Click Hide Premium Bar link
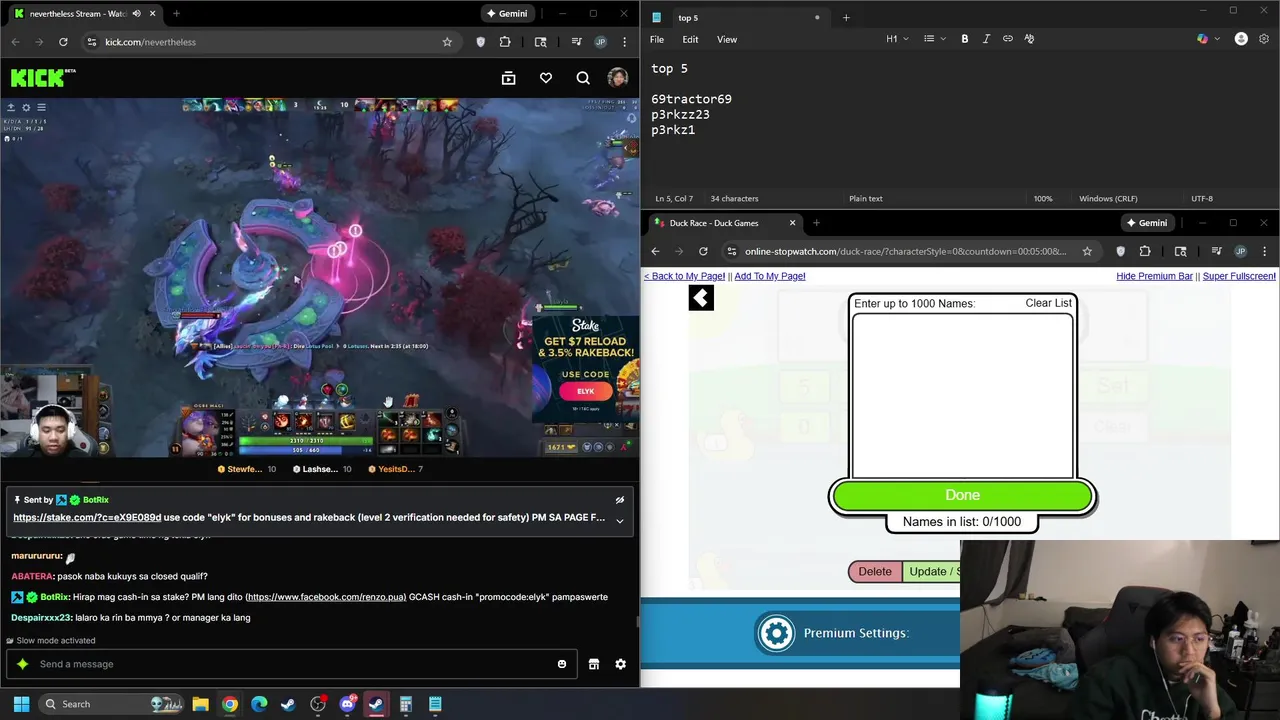The image size is (1280, 720). (1154, 276)
